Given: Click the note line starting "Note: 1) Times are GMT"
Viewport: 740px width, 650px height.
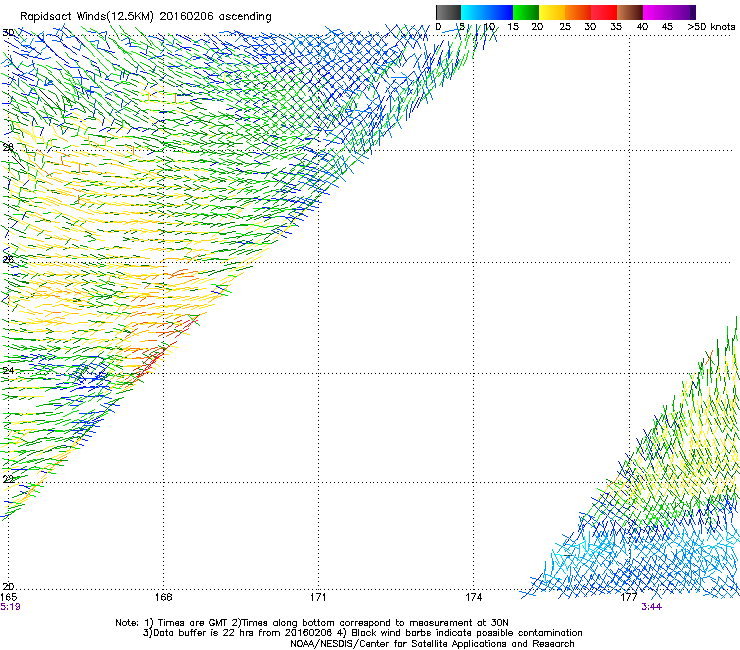Looking at the screenshot, I should tap(312, 623).
